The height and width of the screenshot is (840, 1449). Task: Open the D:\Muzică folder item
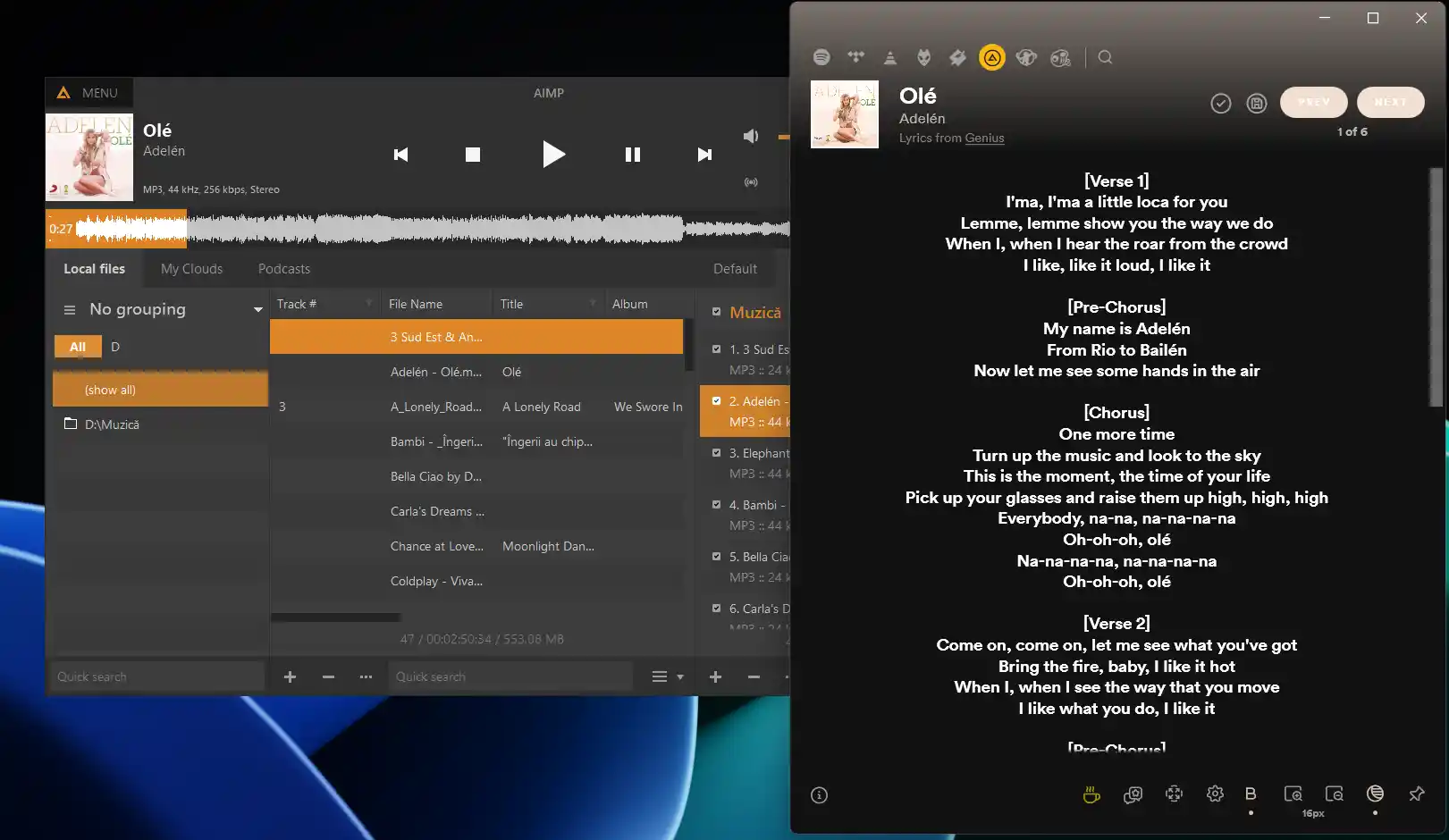112,424
